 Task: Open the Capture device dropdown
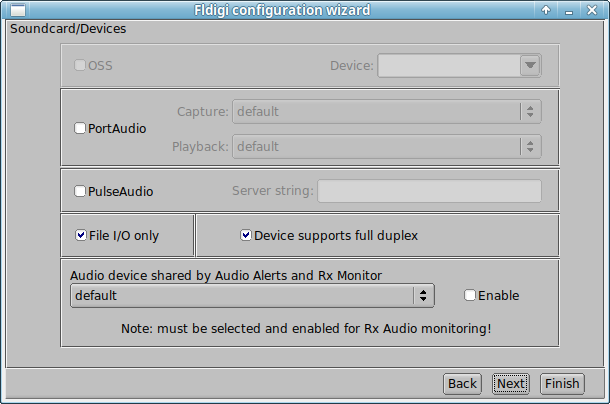point(387,112)
